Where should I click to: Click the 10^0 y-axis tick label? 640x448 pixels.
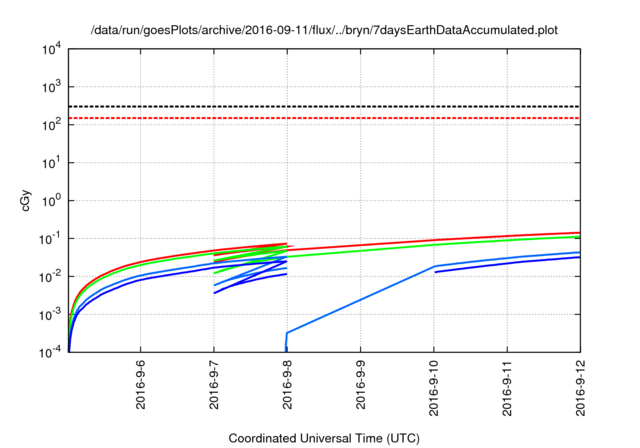tap(51, 201)
